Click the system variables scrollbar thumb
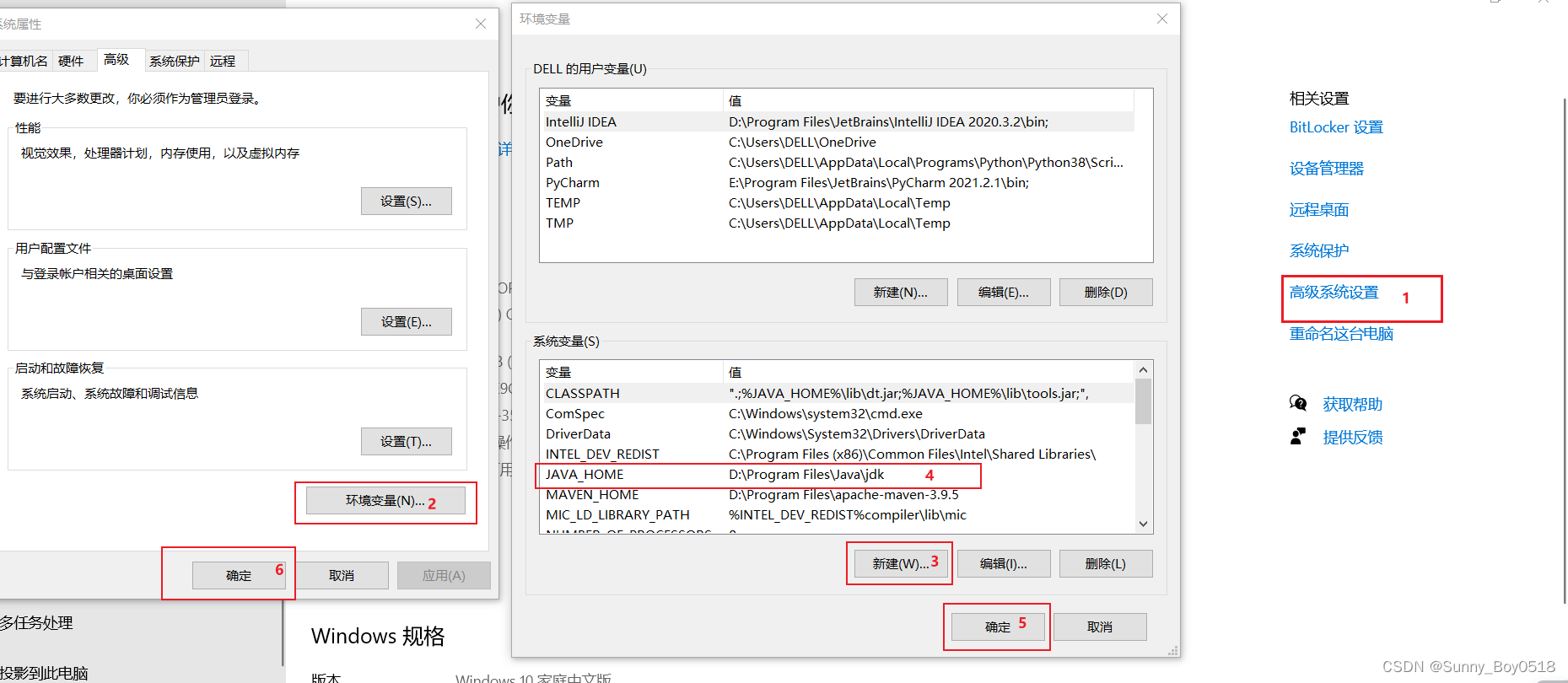 1143,401
